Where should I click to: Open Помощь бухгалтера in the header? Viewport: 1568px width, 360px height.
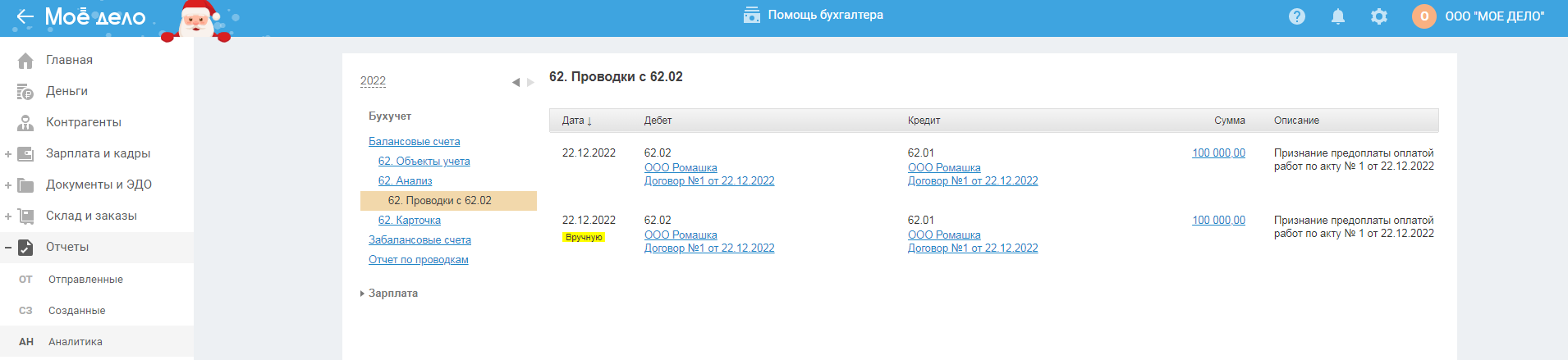[813, 15]
